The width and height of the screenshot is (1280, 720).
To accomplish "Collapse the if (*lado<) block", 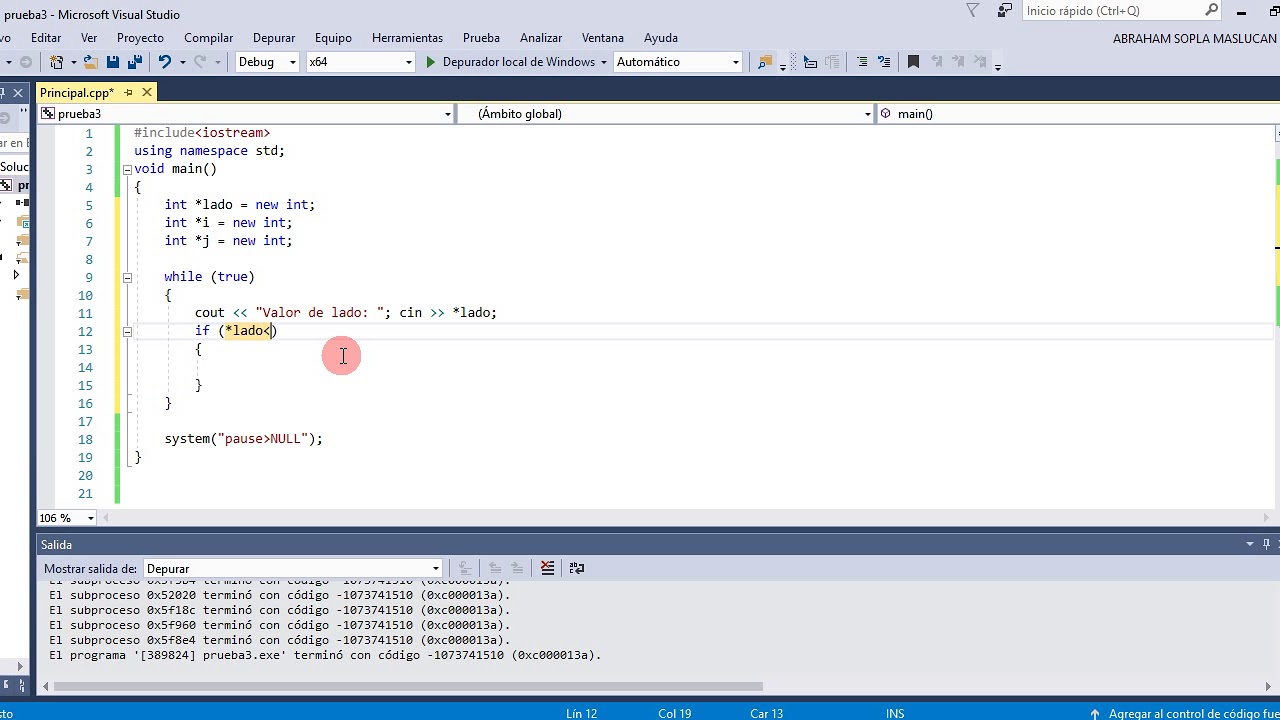I will [127, 331].
